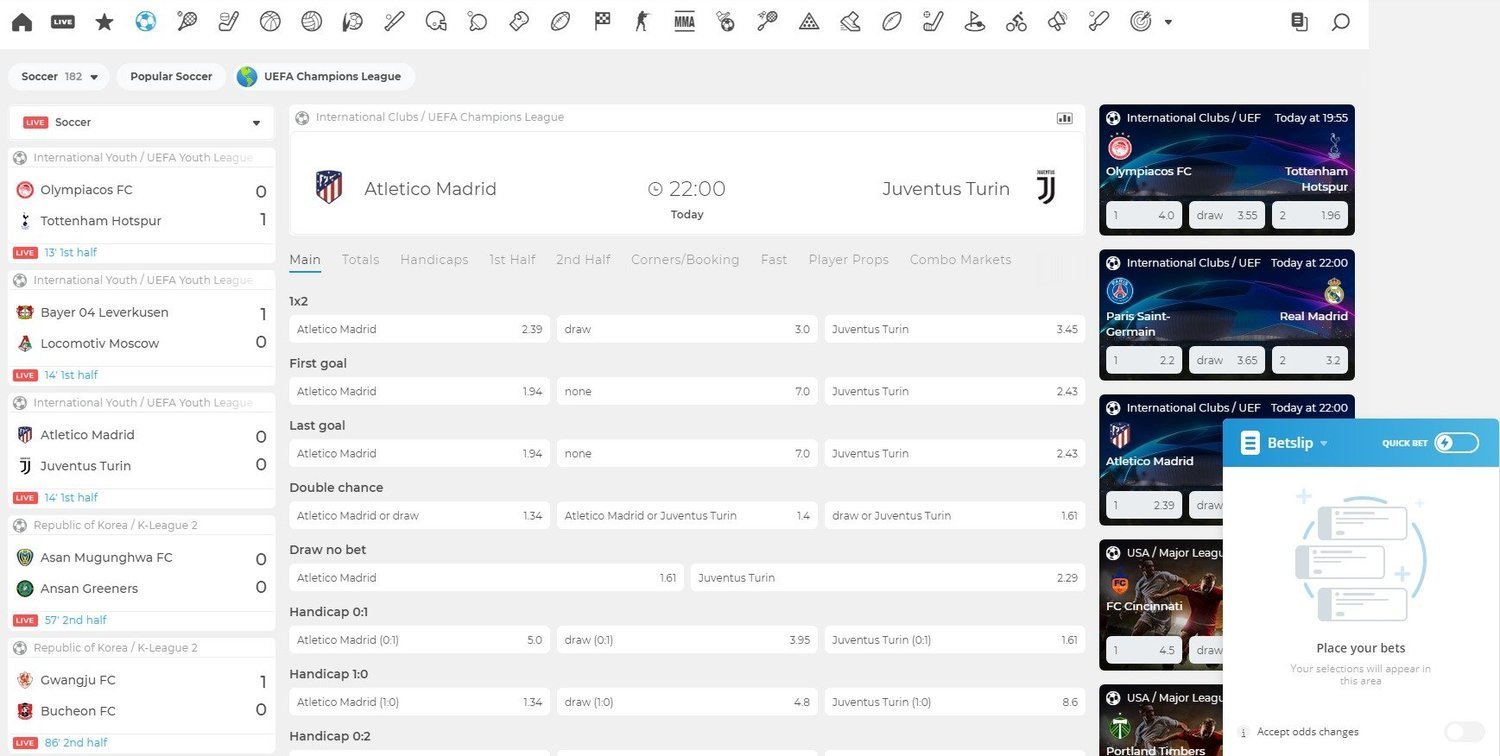Select the Golf flag icon
Image resolution: width=1500 pixels, height=756 pixels.
975,21
